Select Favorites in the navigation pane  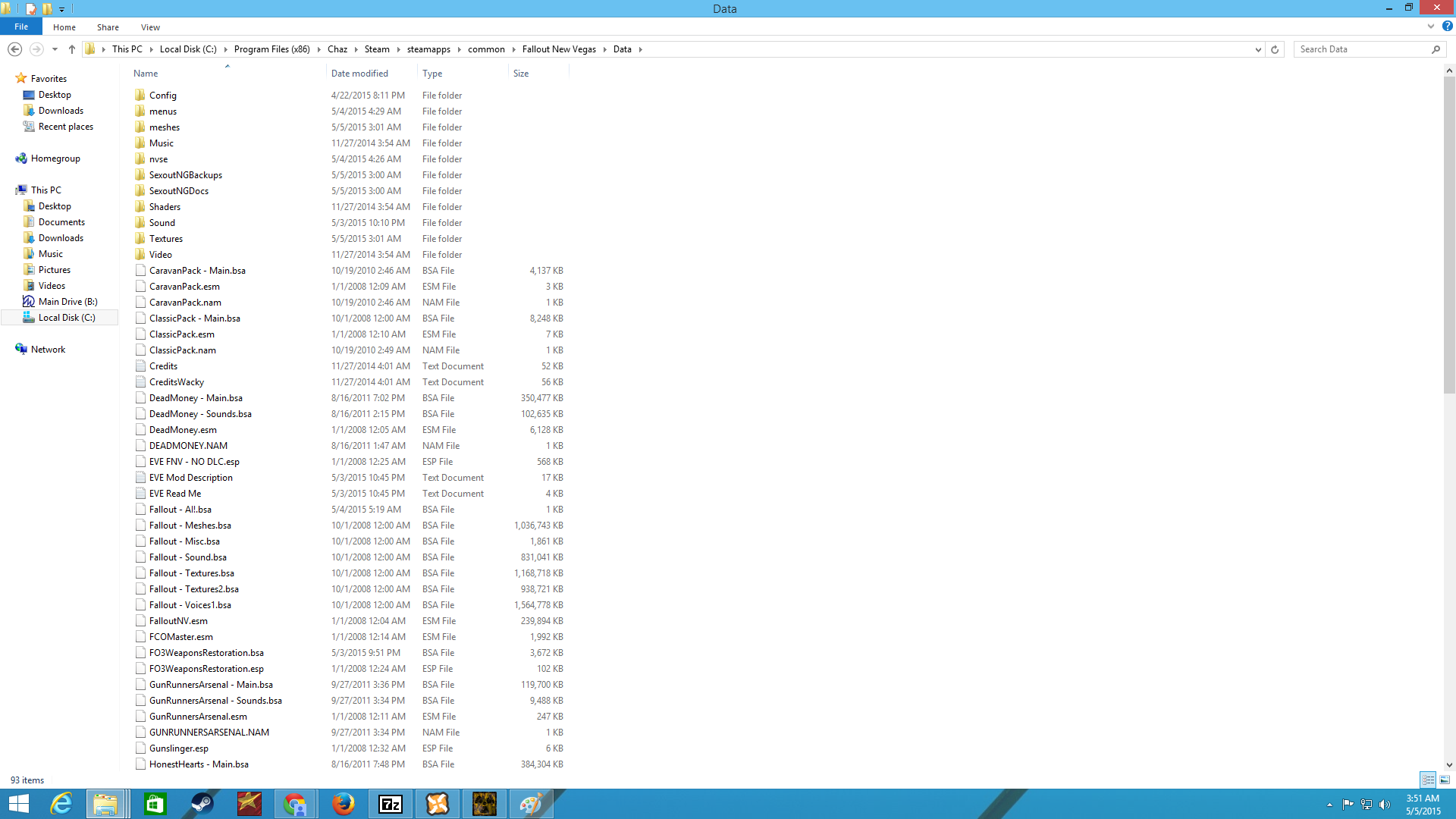[x=49, y=79]
